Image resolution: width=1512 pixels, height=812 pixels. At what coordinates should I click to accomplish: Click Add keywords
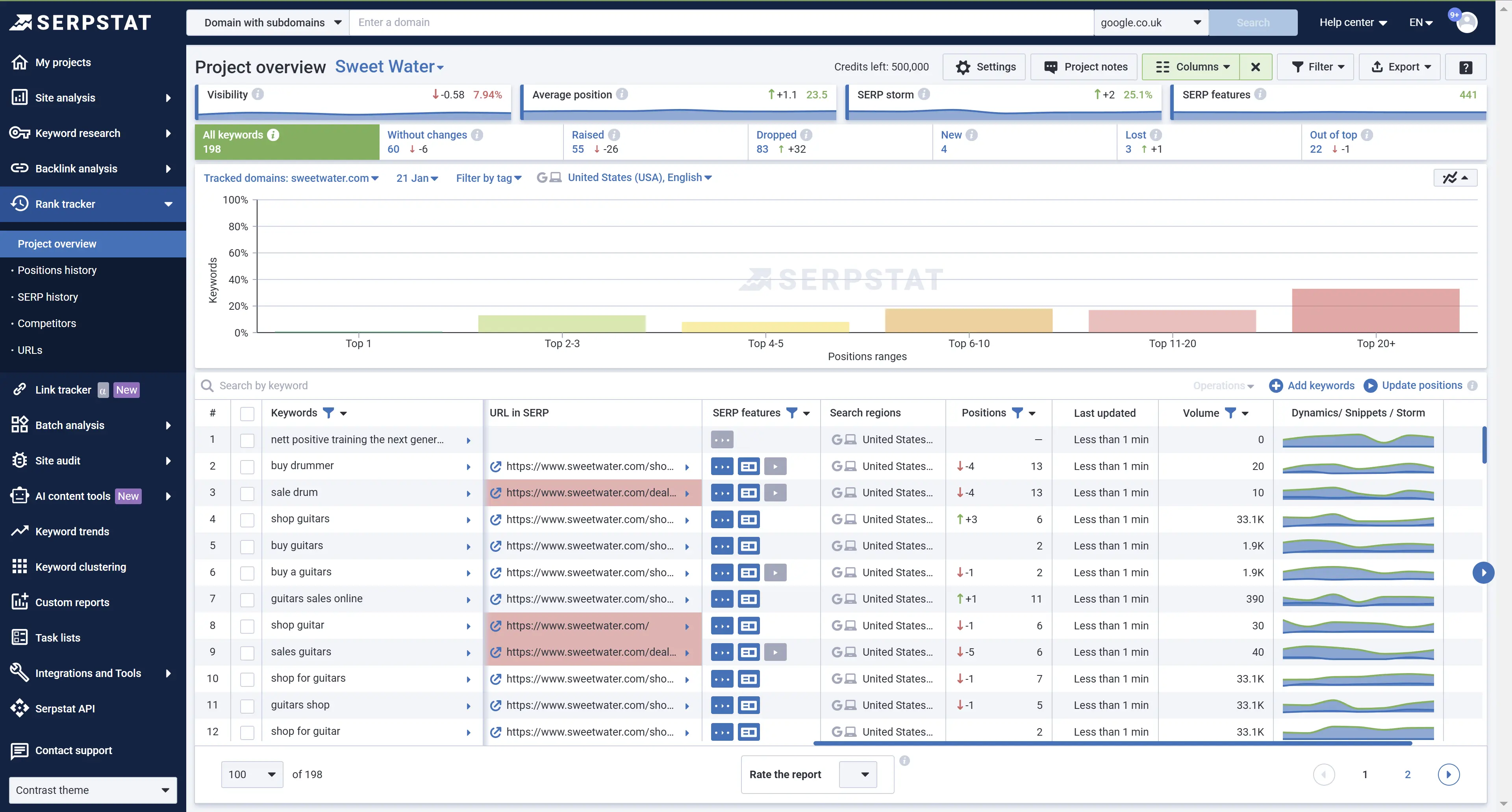pos(1312,385)
